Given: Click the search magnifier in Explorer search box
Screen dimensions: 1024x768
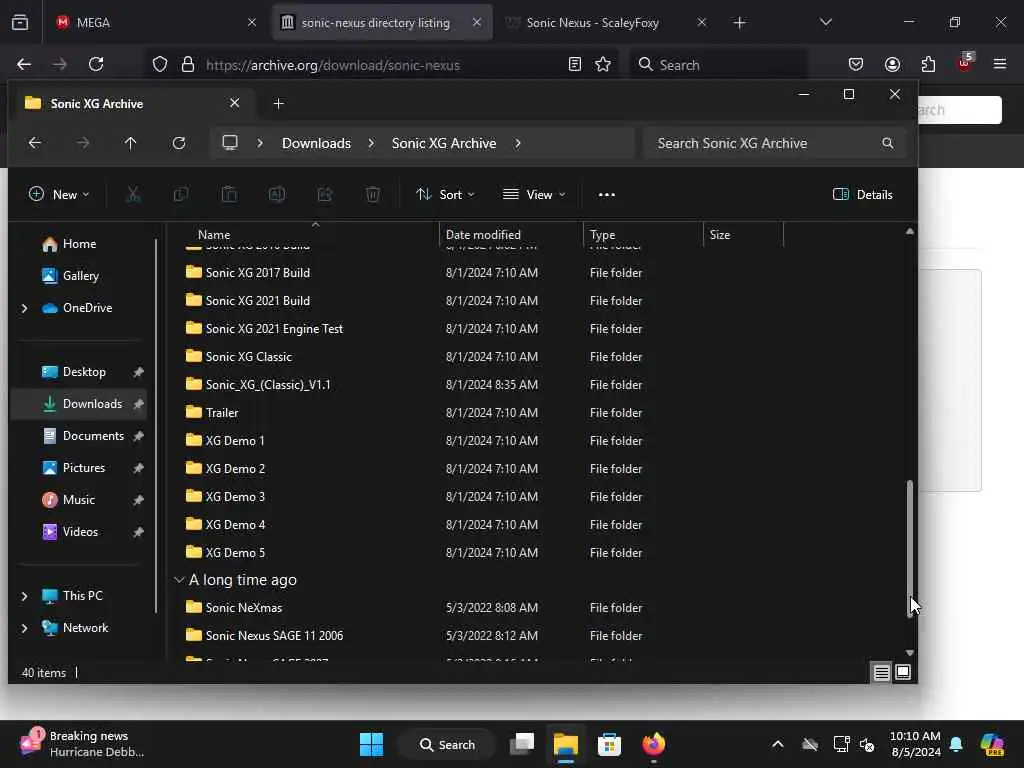Looking at the screenshot, I should tap(888, 143).
